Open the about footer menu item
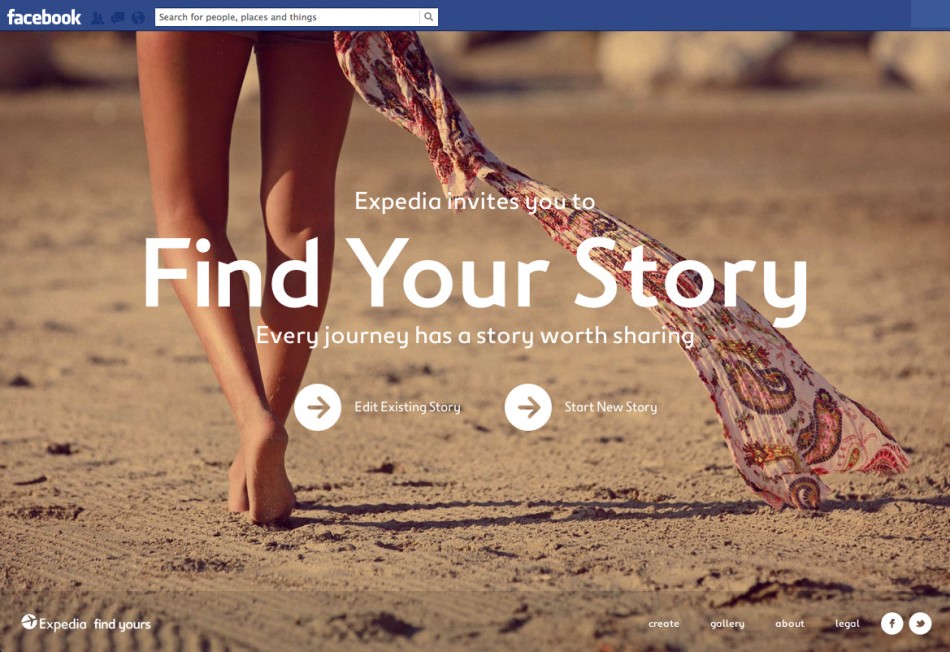This screenshot has width=950, height=652. click(x=790, y=623)
